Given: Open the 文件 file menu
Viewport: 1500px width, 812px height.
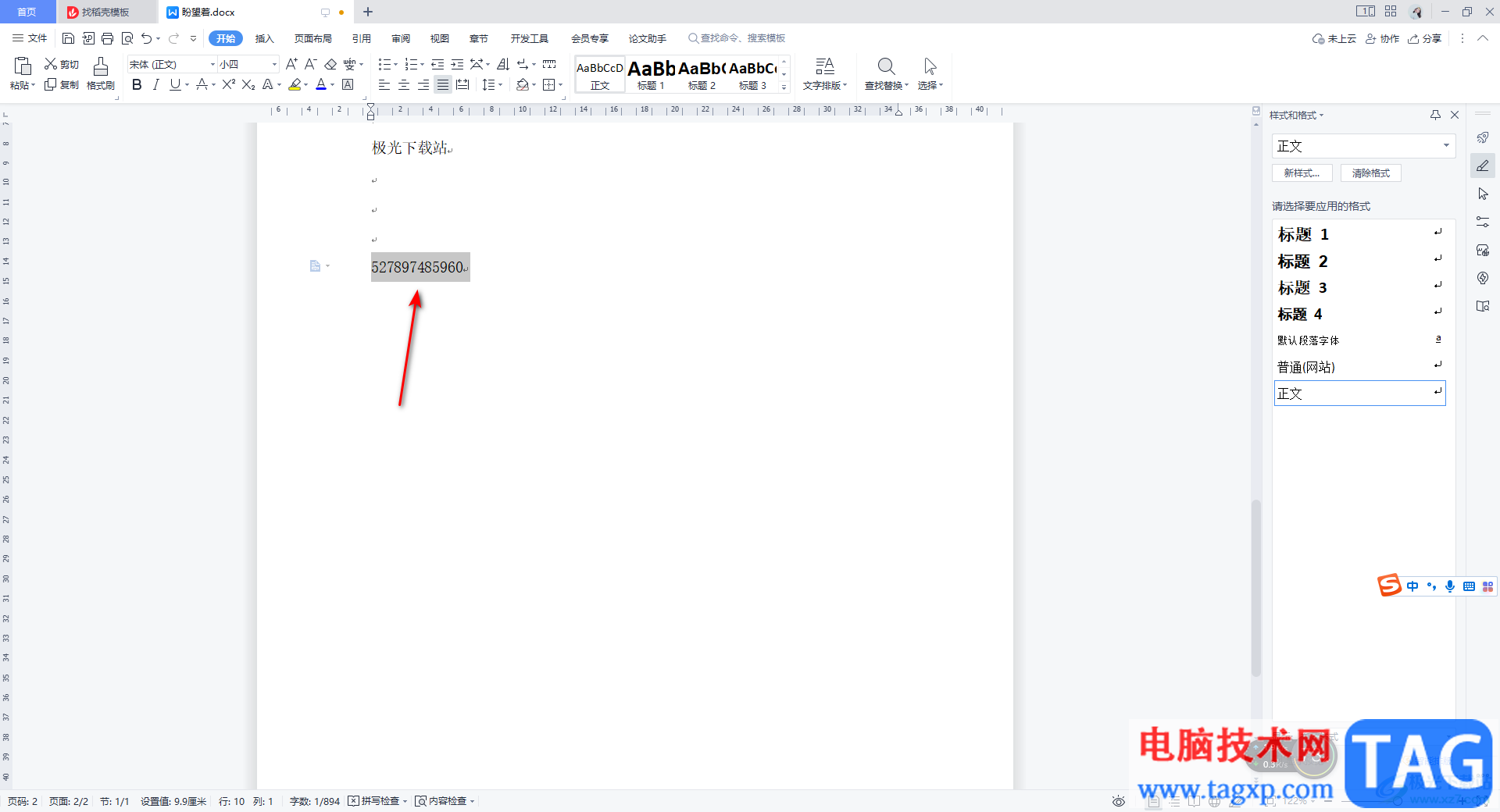Looking at the screenshot, I should coord(30,38).
